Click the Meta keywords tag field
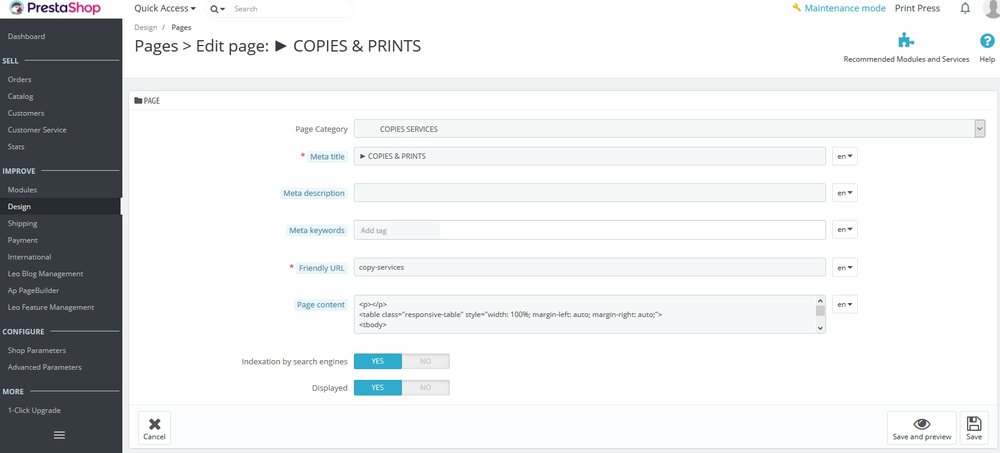This screenshot has height=453, width=1000. click(x=590, y=230)
